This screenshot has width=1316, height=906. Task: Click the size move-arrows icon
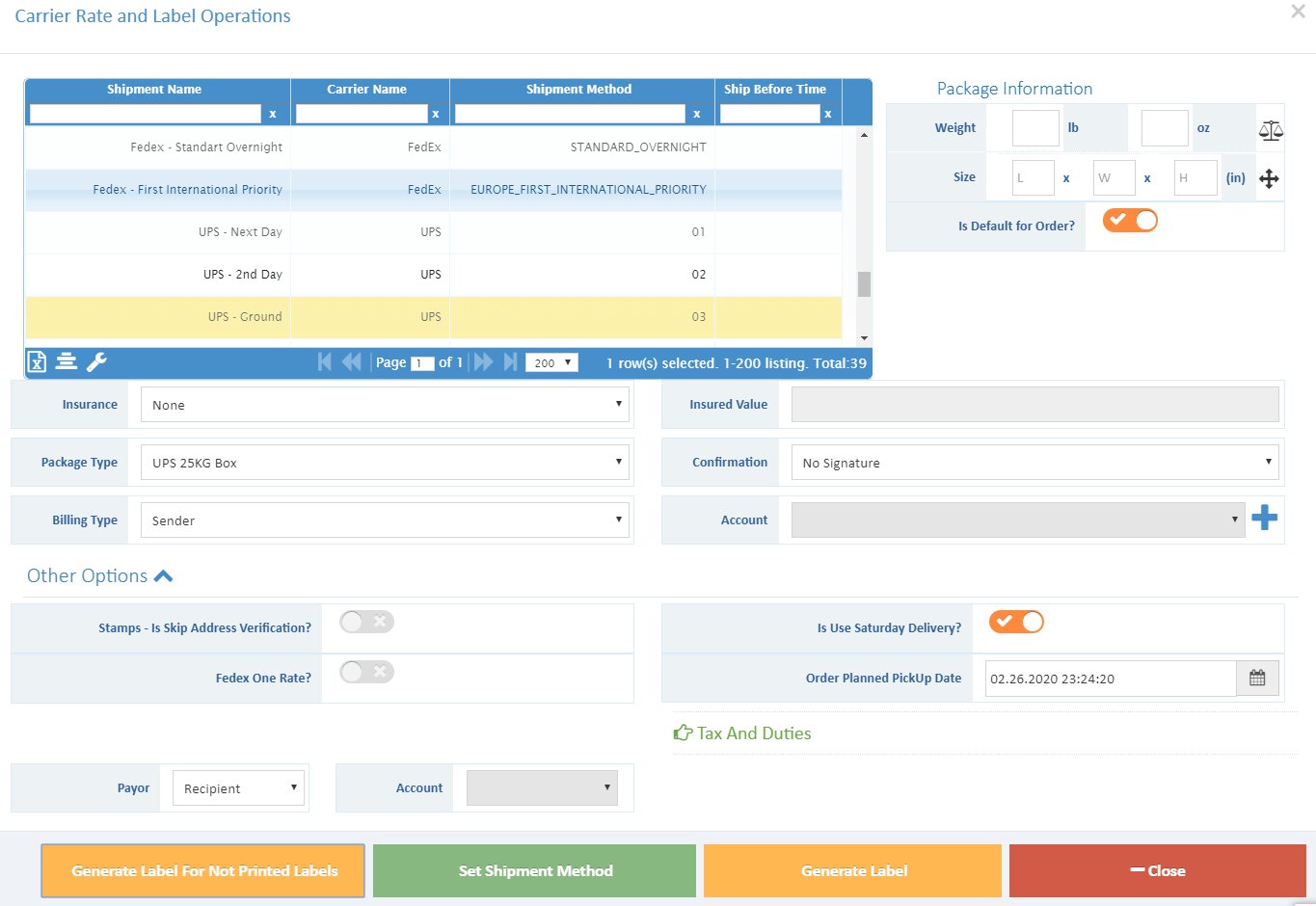pos(1269,178)
